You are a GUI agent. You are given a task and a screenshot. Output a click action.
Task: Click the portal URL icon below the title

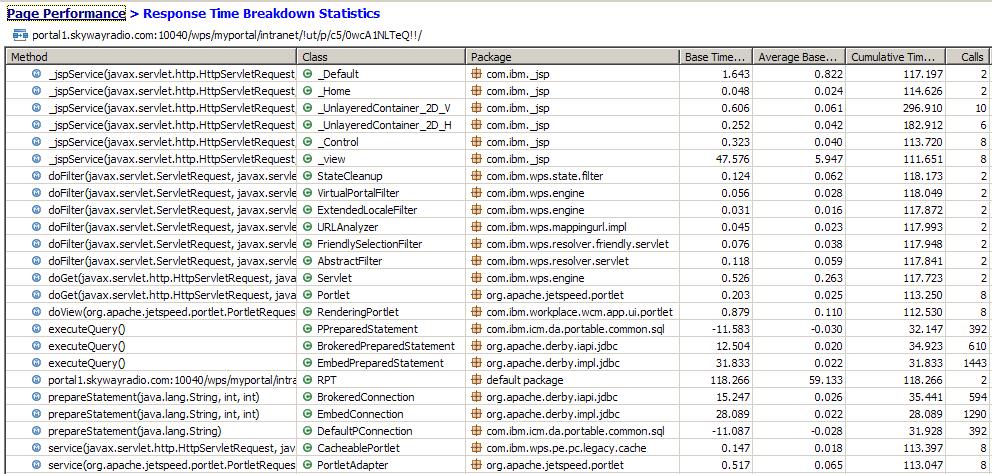(20, 35)
